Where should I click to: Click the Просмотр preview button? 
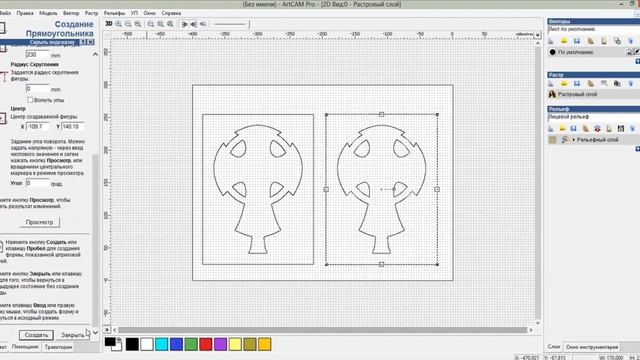40,222
